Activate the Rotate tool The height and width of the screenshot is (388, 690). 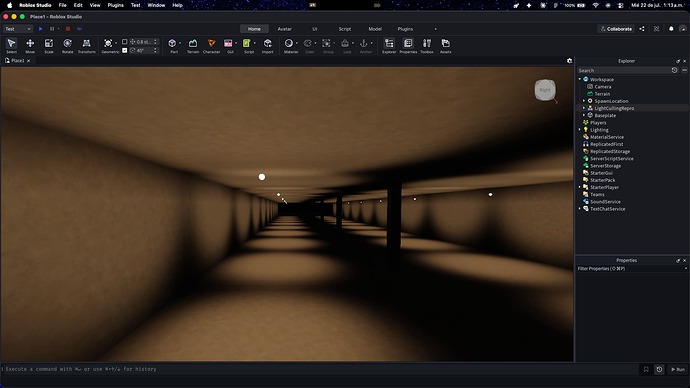(67, 45)
